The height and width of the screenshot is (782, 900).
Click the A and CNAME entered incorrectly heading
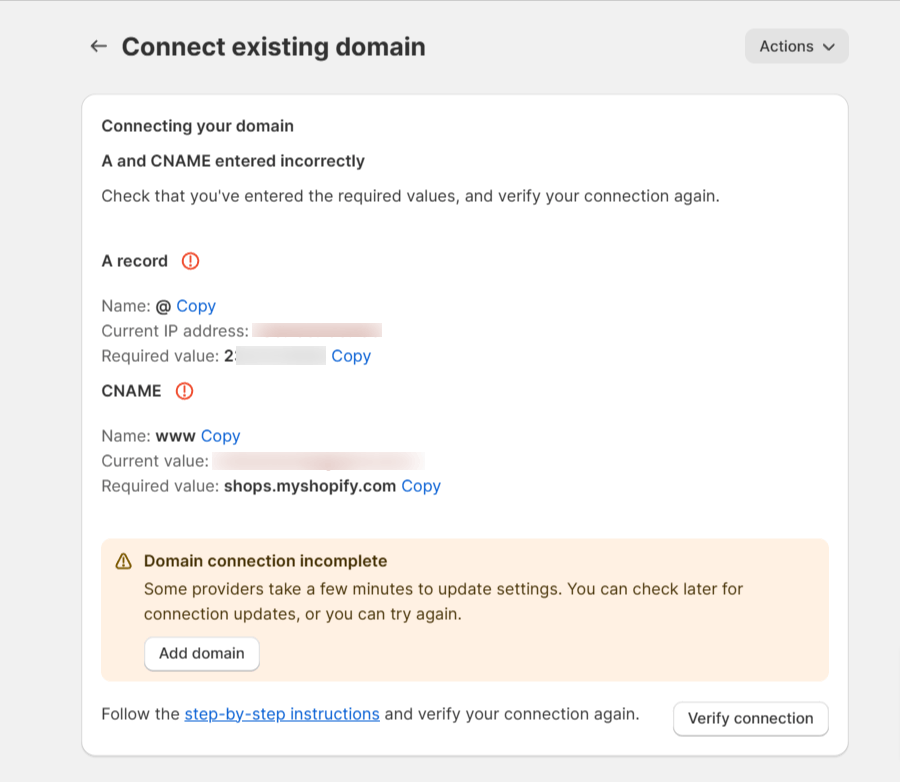[x=233, y=161]
